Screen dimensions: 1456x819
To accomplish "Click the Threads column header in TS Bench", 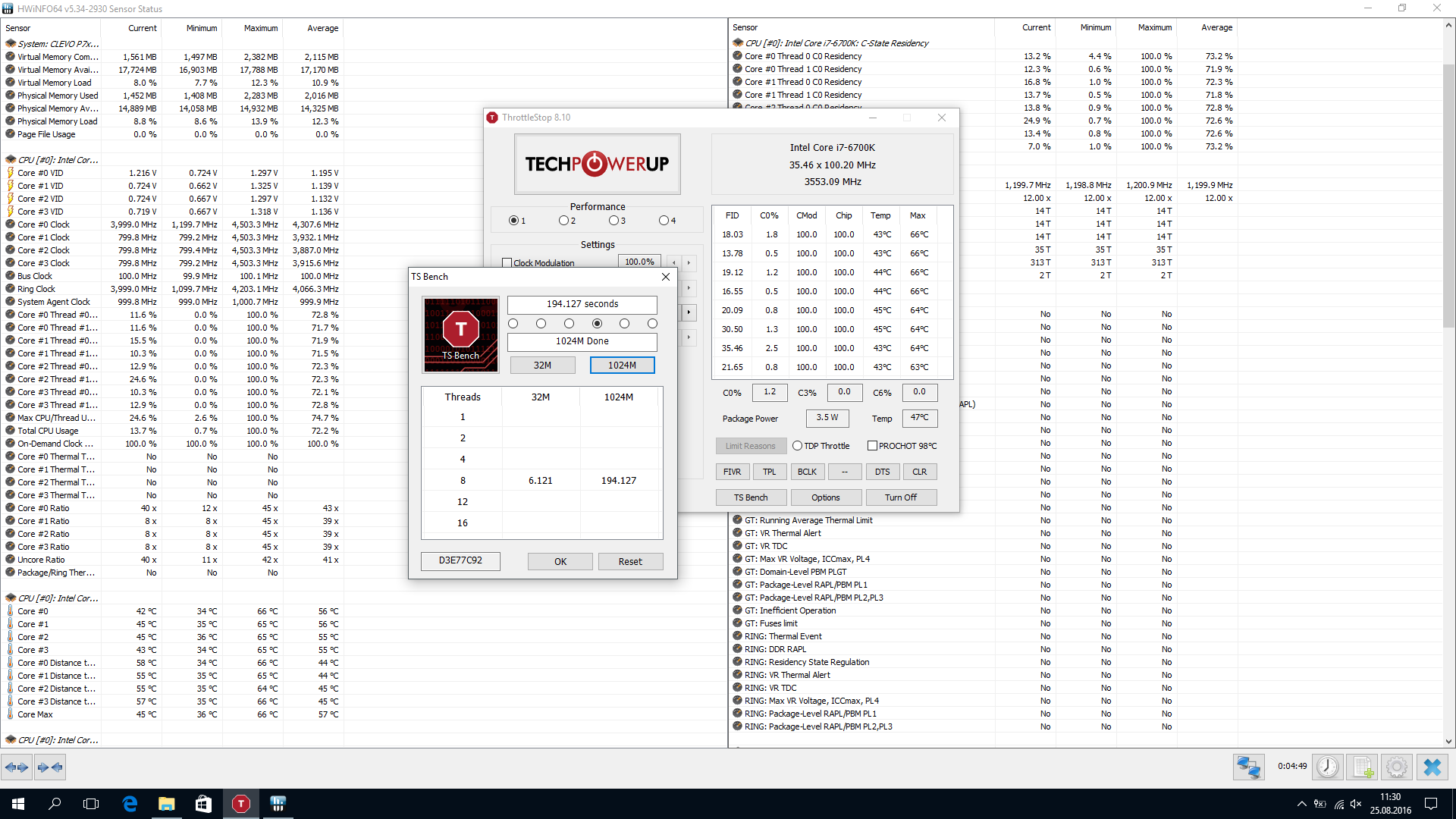I will tap(463, 397).
